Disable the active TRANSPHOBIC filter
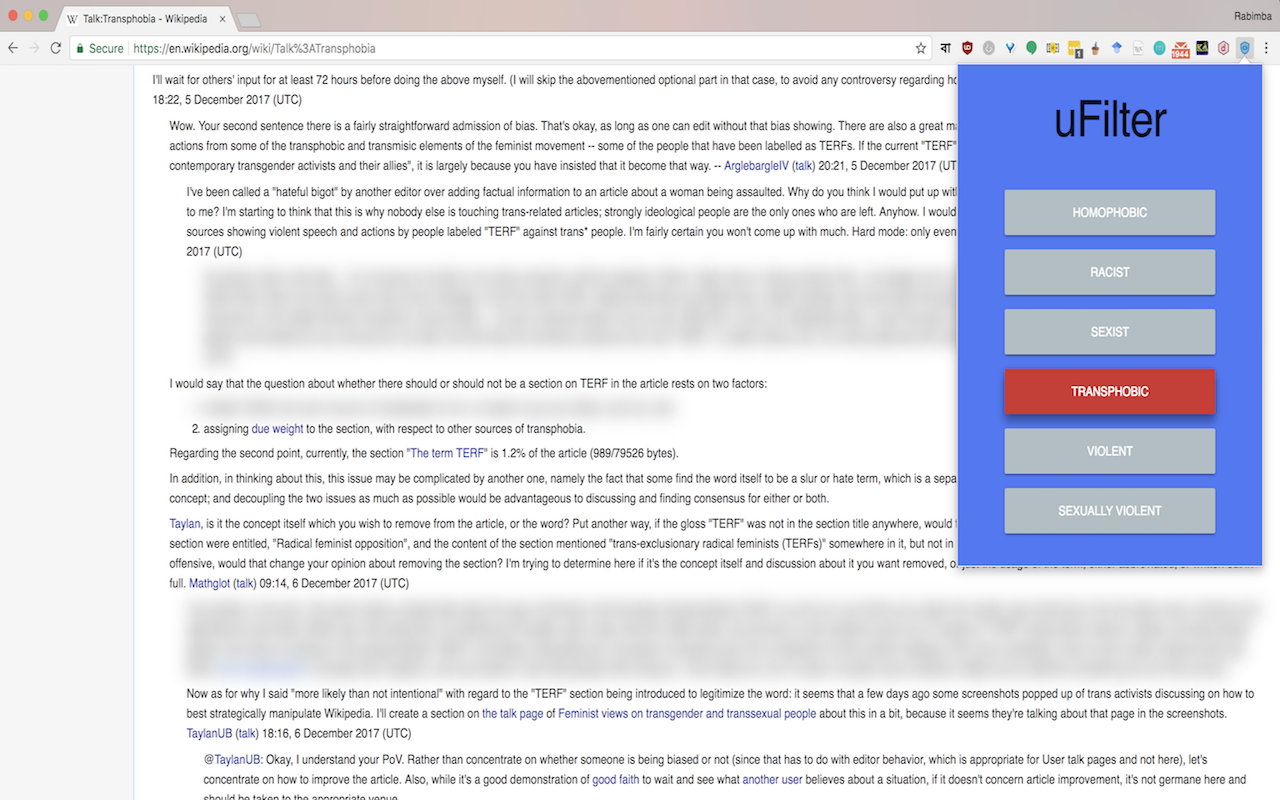 click(x=1110, y=392)
